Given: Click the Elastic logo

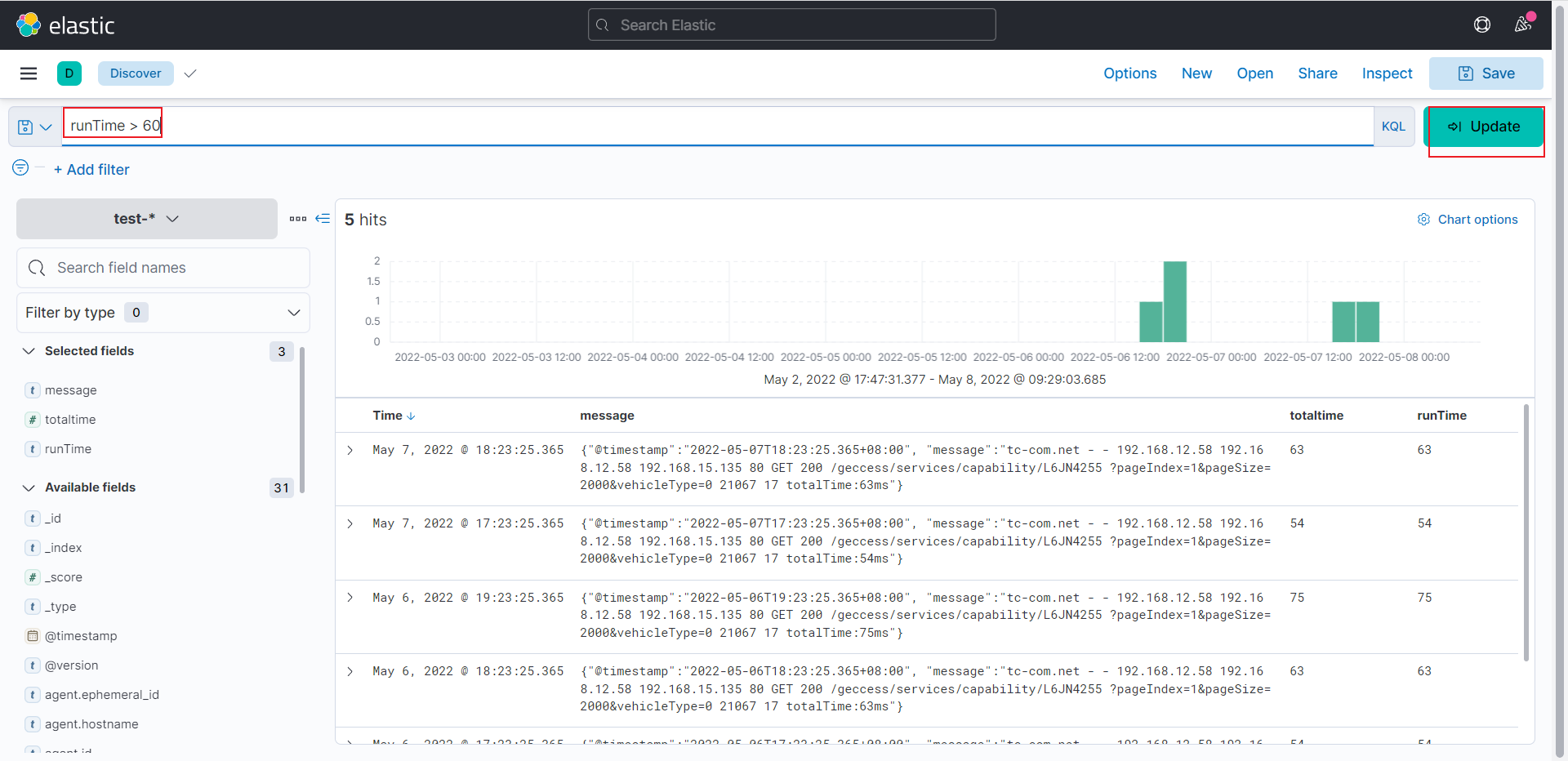Looking at the screenshot, I should pyautogui.click(x=65, y=25).
